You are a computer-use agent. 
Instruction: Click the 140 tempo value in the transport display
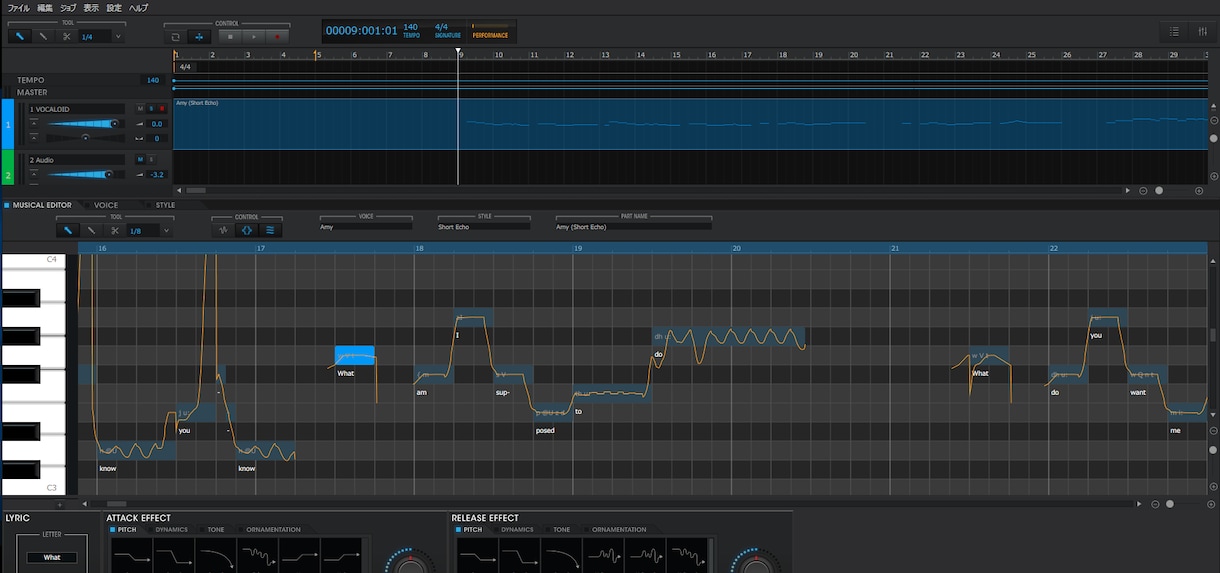click(x=410, y=27)
